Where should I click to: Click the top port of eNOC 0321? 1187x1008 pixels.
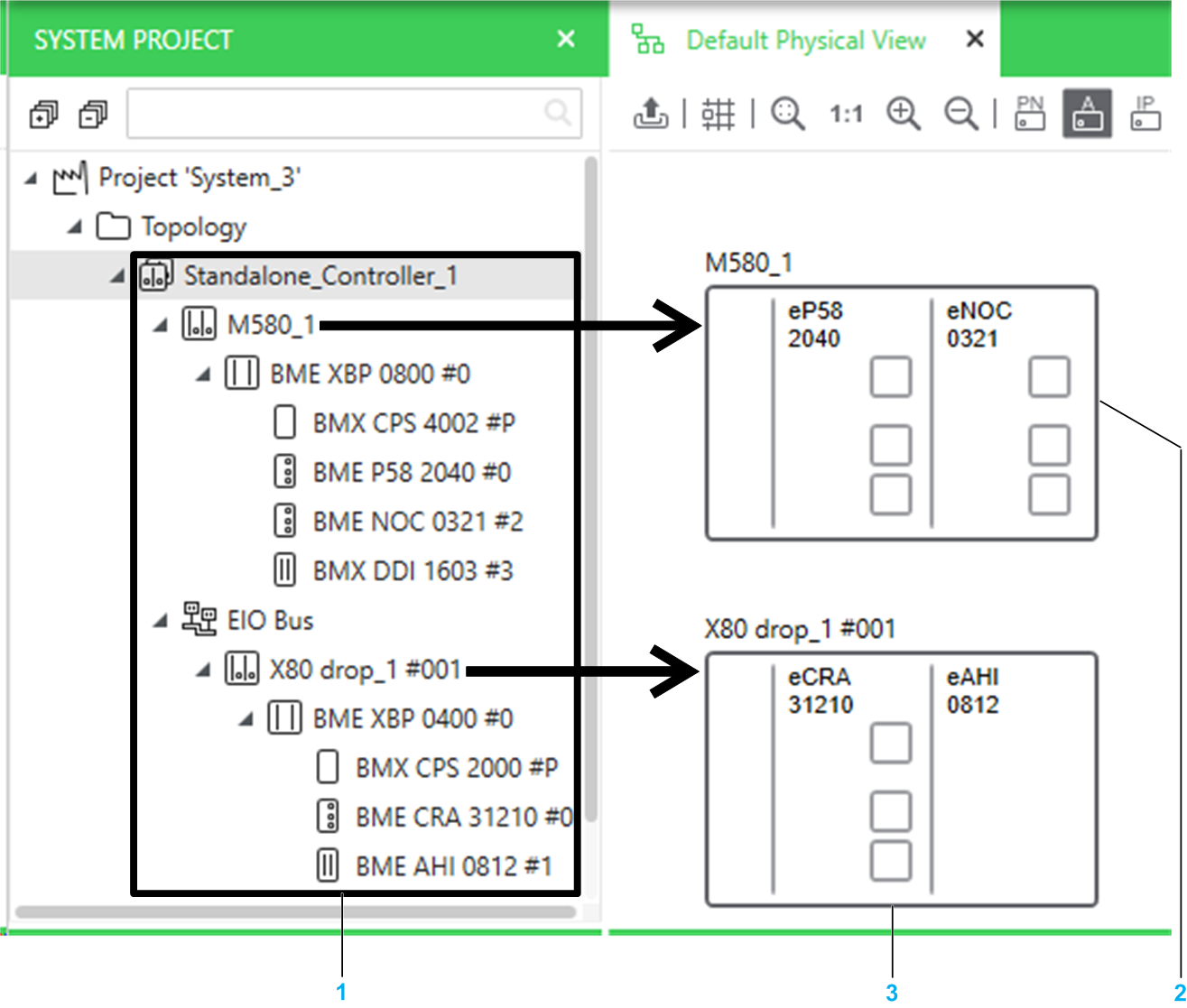(x=1050, y=377)
